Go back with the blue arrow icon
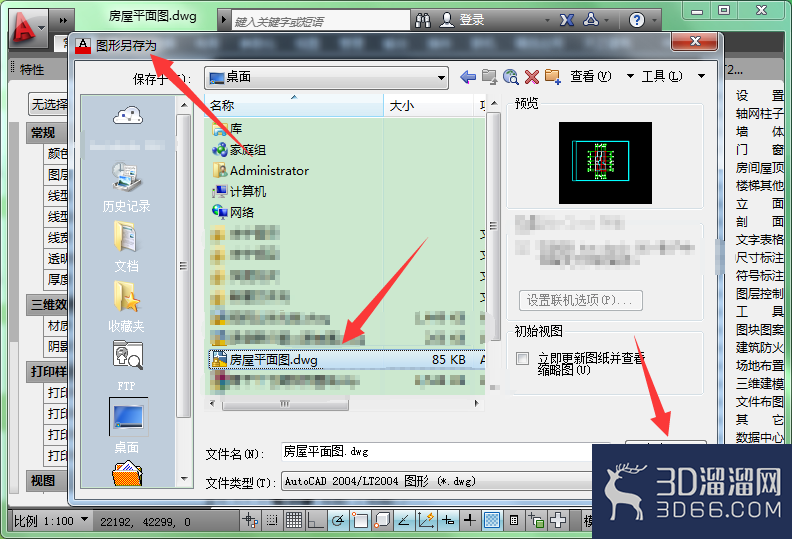Image resolution: width=792 pixels, height=539 pixels. (468, 77)
